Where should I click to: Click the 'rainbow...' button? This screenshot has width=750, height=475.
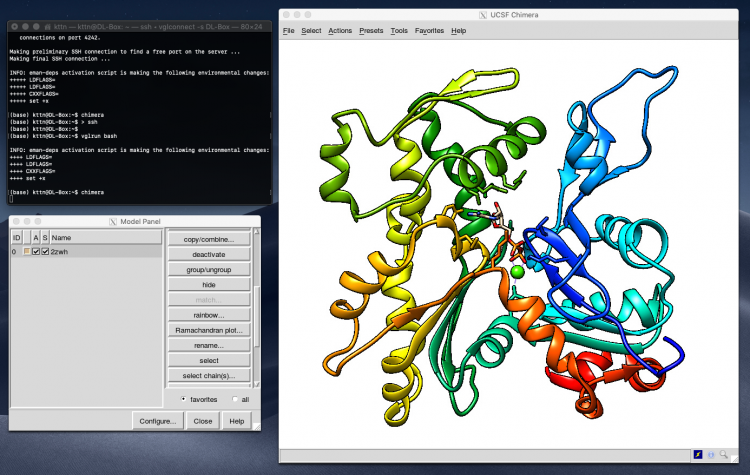pyautogui.click(x=210, y=314)
